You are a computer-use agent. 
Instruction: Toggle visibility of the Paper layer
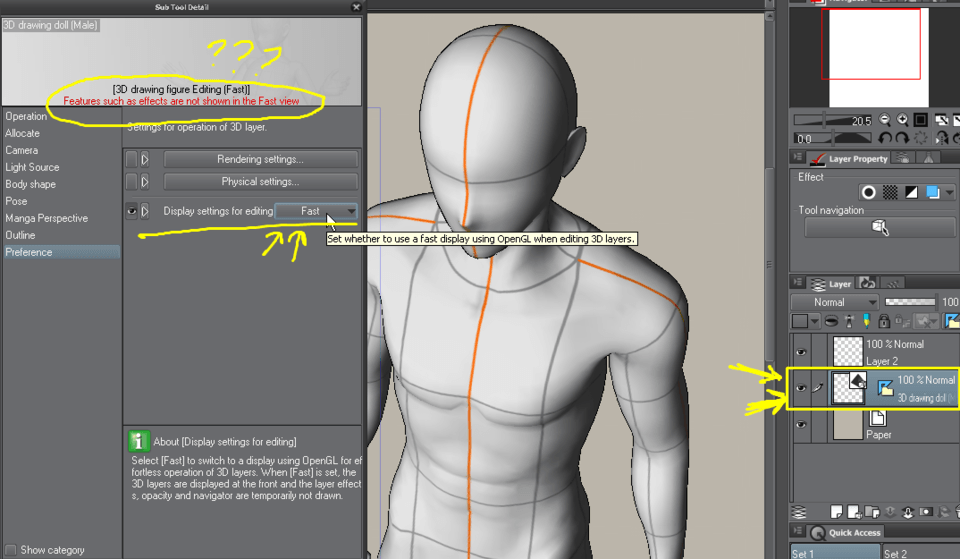(800, 425)
